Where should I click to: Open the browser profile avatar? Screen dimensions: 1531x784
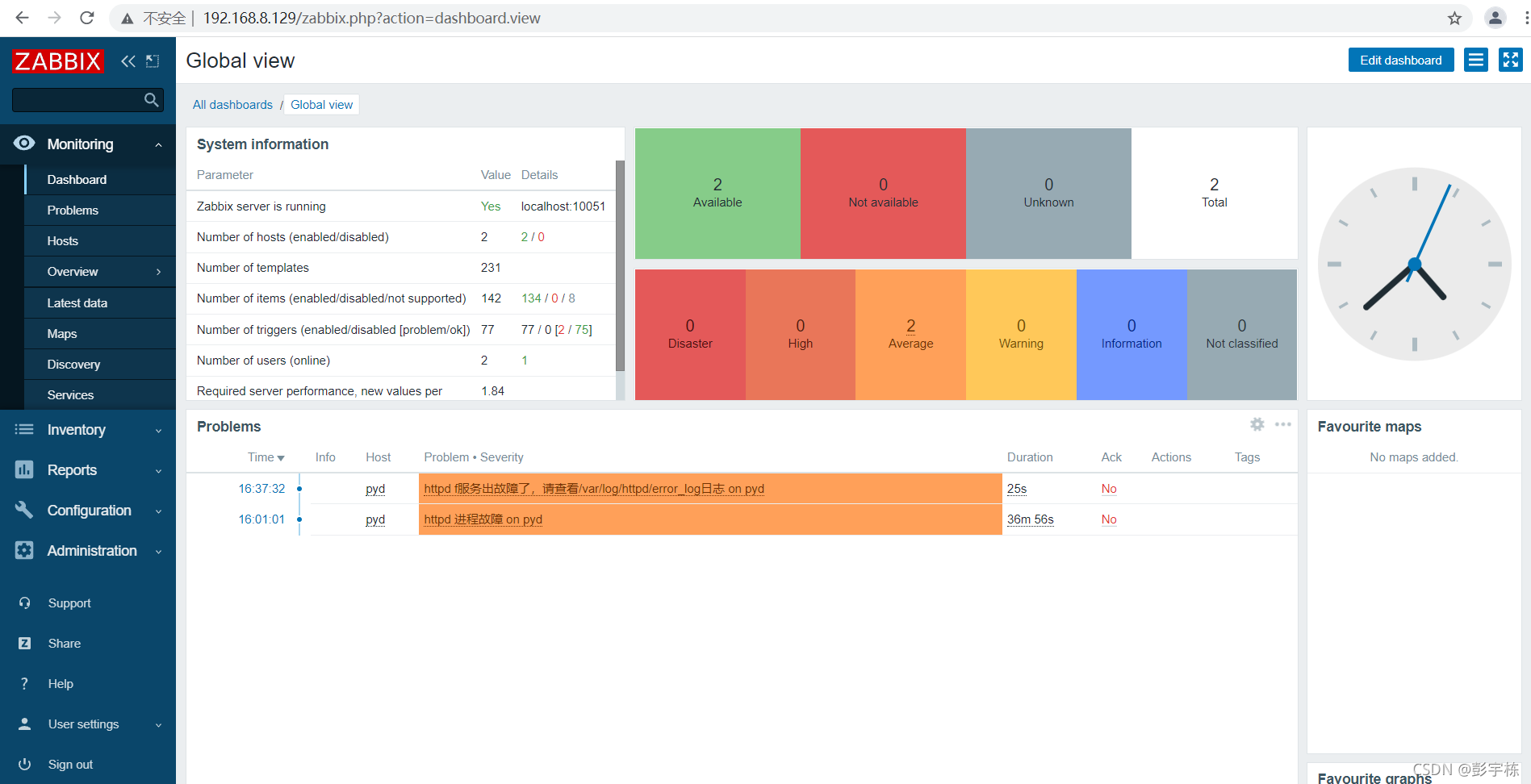1495,18
